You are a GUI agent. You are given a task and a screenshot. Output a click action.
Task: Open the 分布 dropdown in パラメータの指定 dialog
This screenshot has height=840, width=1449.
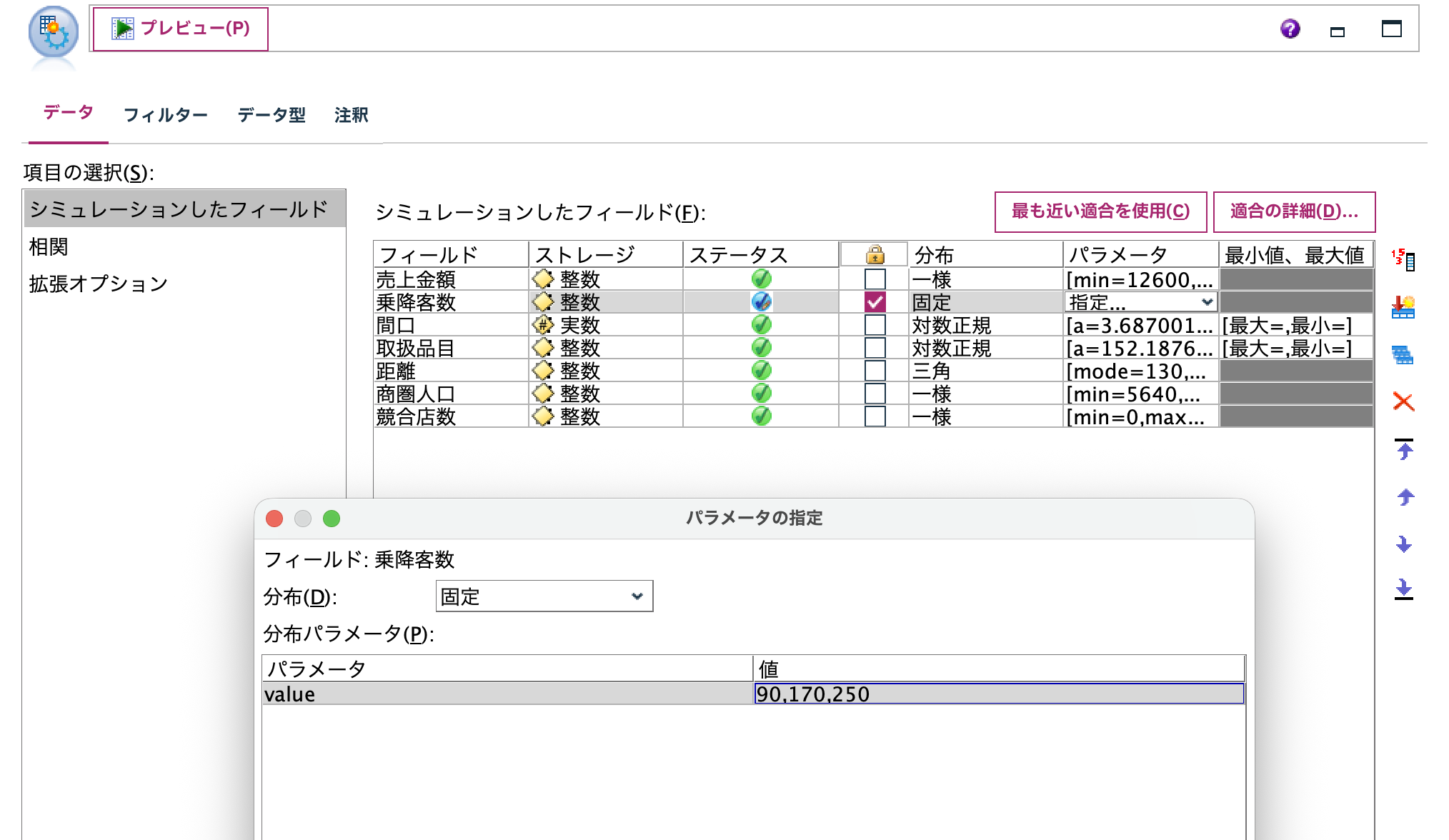click(638, 596)
